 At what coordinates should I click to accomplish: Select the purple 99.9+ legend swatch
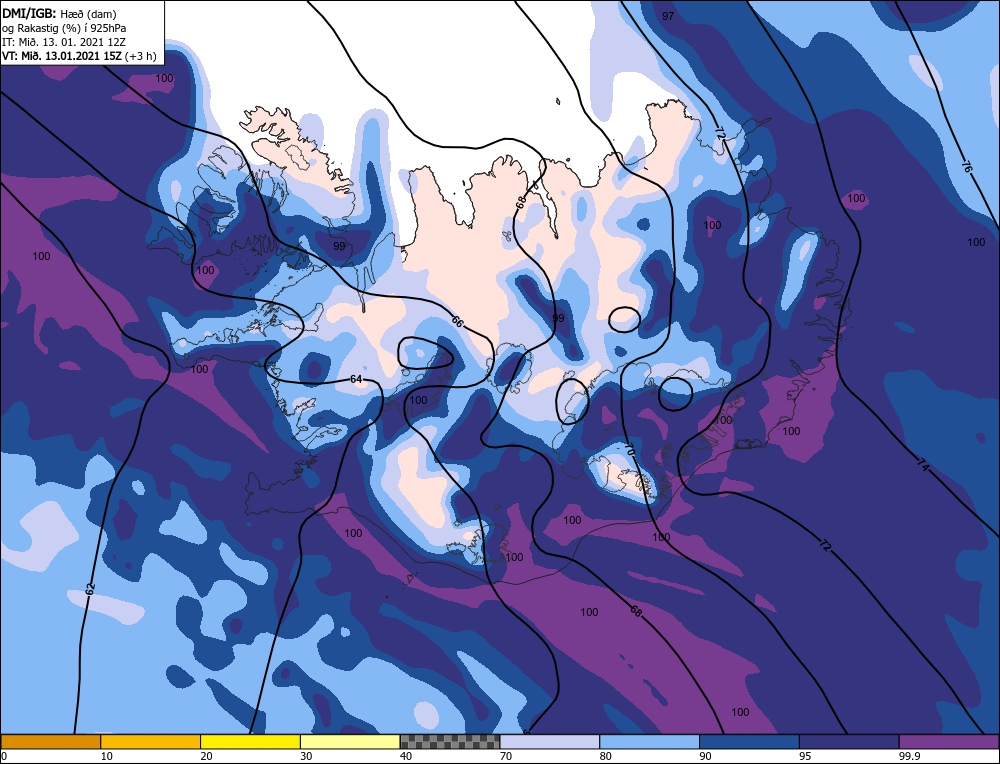[950, 742]
